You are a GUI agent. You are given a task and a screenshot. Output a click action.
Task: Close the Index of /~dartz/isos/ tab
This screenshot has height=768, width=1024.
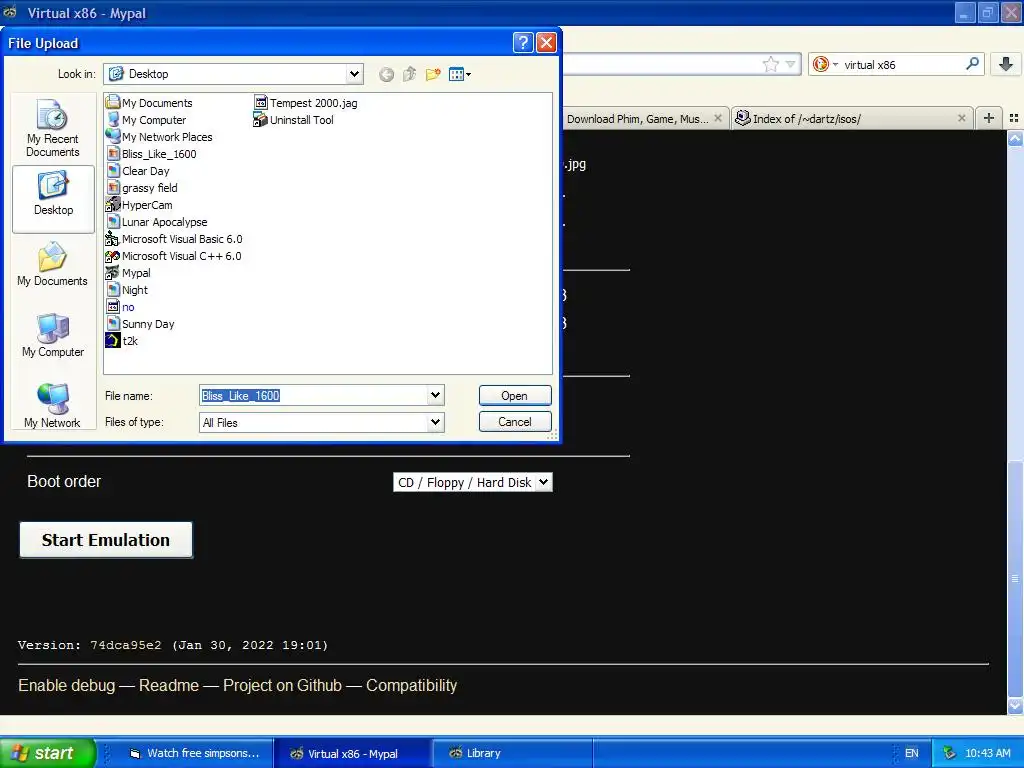click(x=961, y=118)
